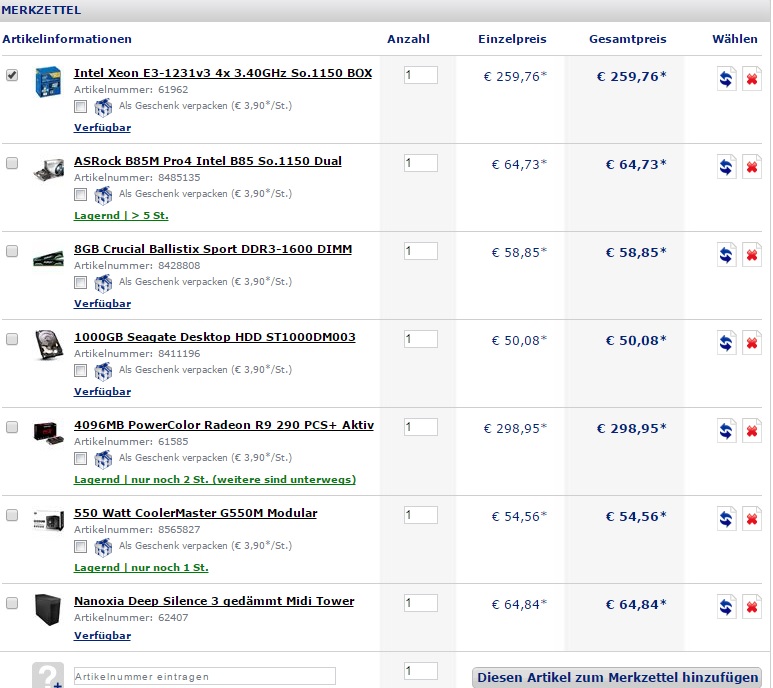
Task: Click the Artikelnummer eintragen input field
Action: [x=205, y=676]
